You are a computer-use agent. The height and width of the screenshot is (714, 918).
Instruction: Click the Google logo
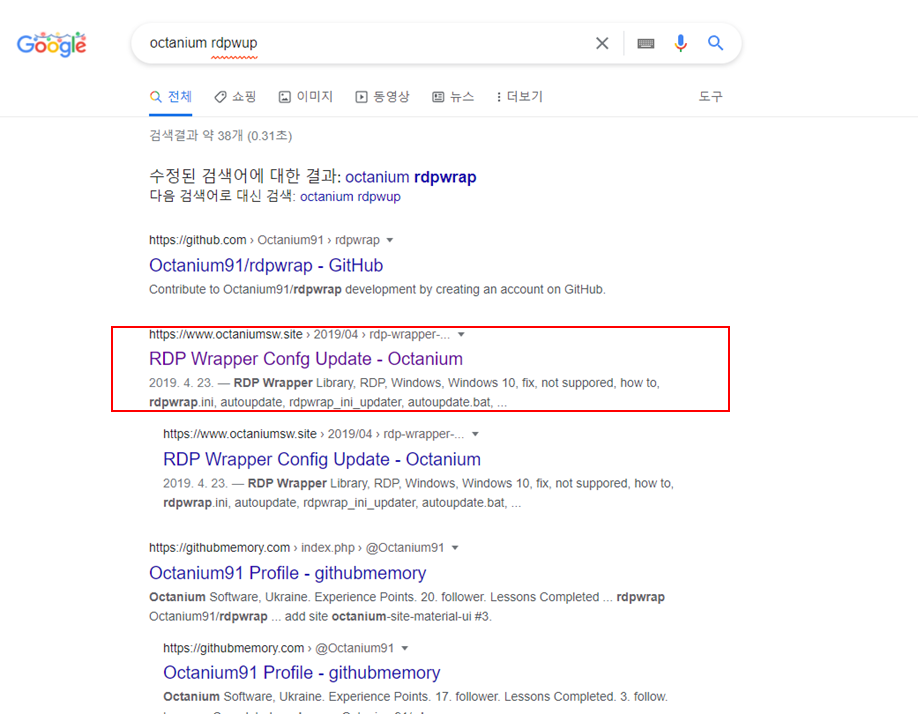(52, 44)
